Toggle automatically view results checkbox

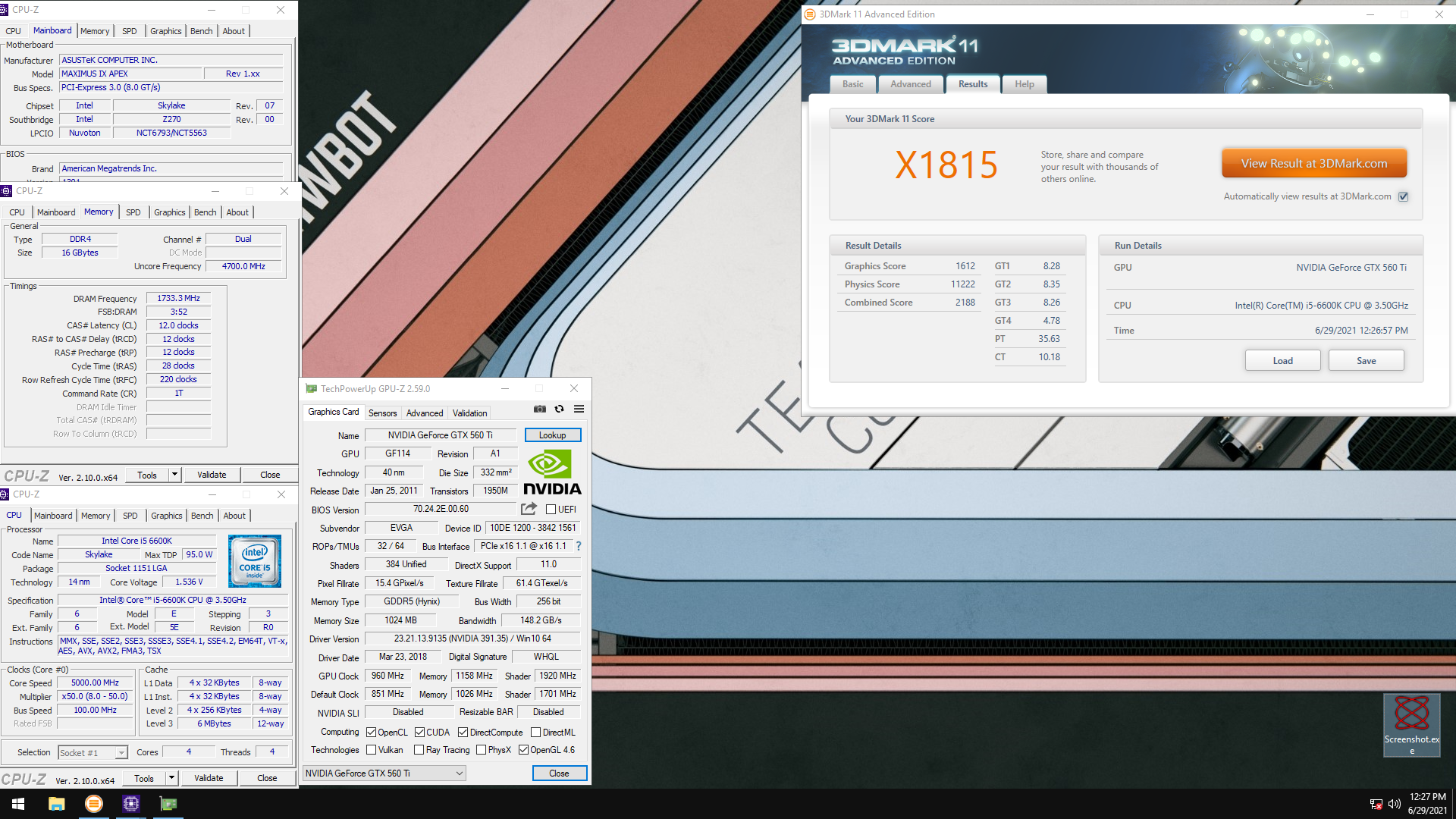point(1404,196)
